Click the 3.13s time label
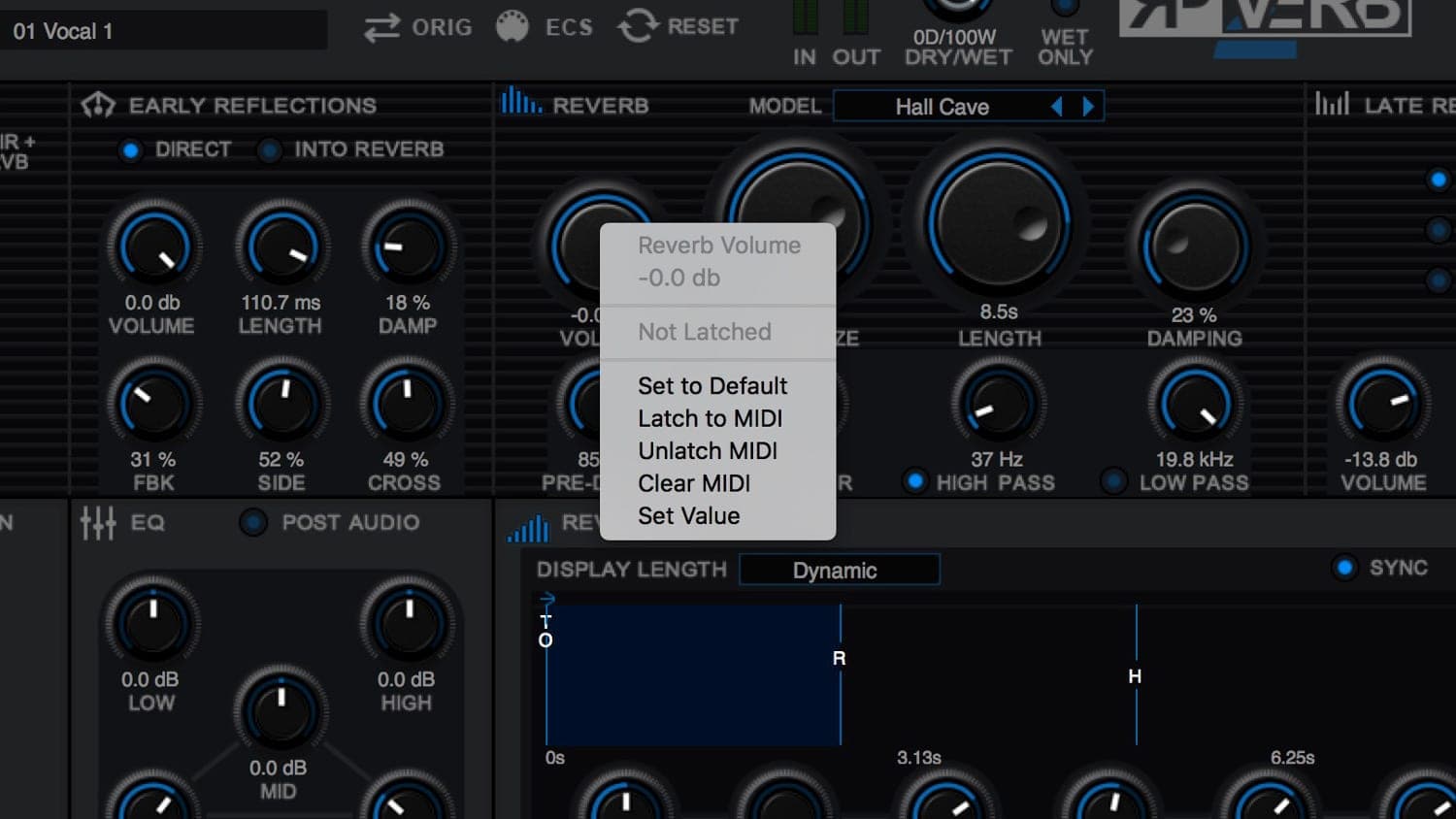The width and height of the screenshot is (1456, 819). point(919,758)
